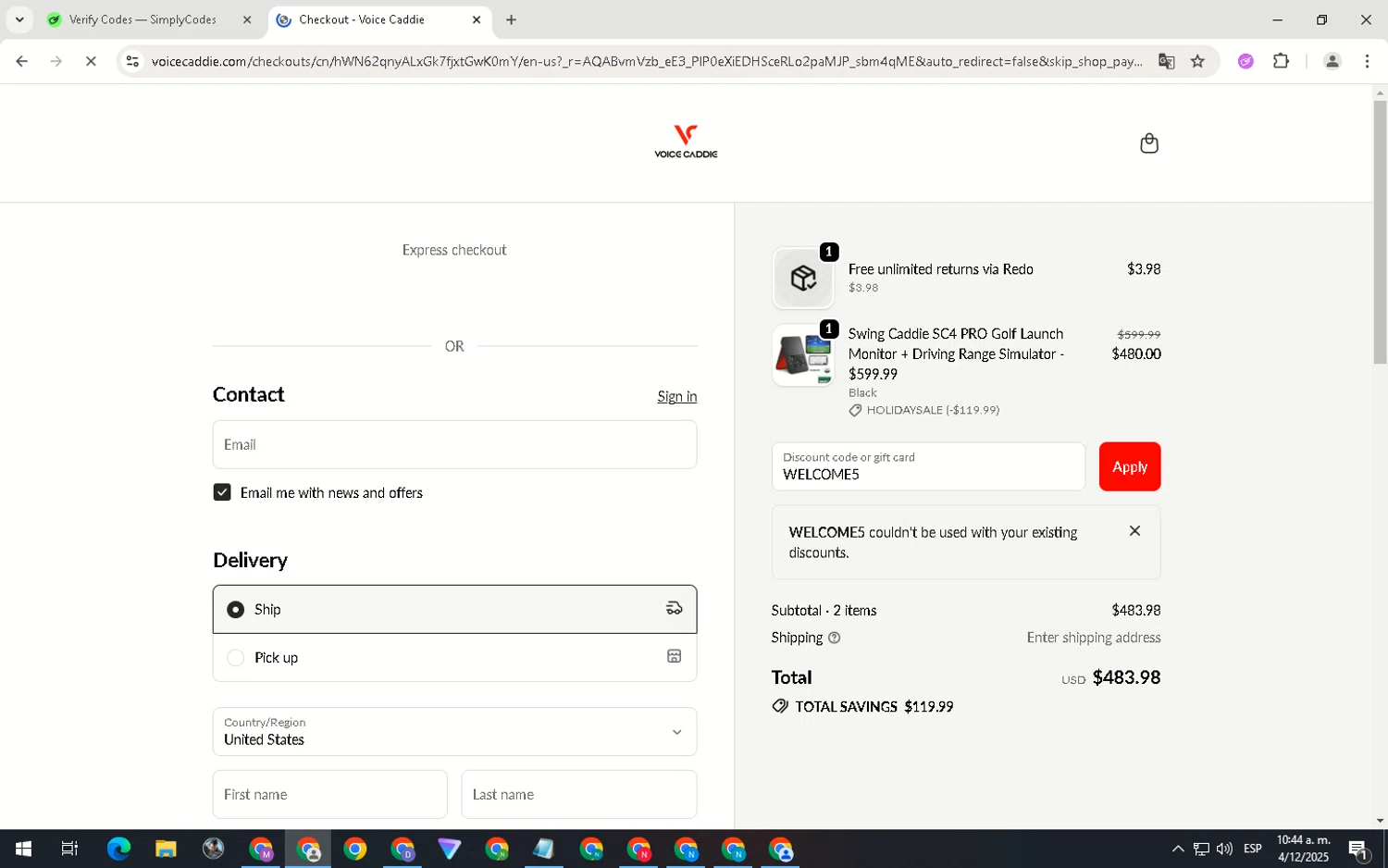Open File Explorer from taskbar
This screenshot has height=868, width=1388.
coord(166,849)
